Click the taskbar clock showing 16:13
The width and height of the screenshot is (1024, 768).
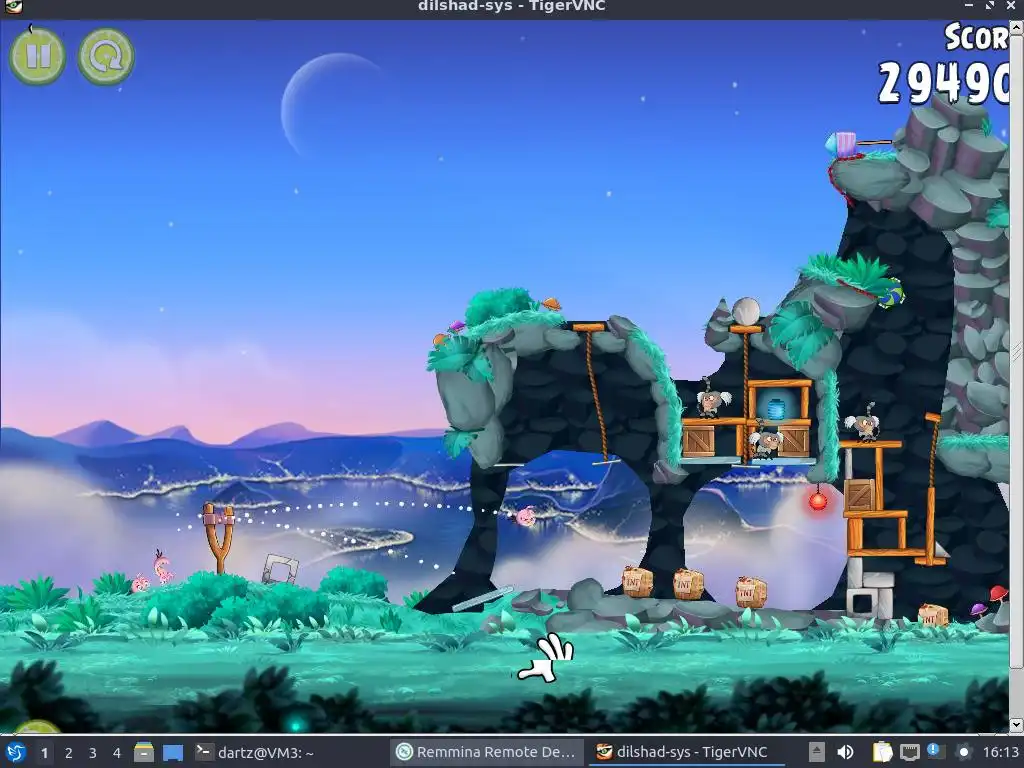(x=1001, y=752)
